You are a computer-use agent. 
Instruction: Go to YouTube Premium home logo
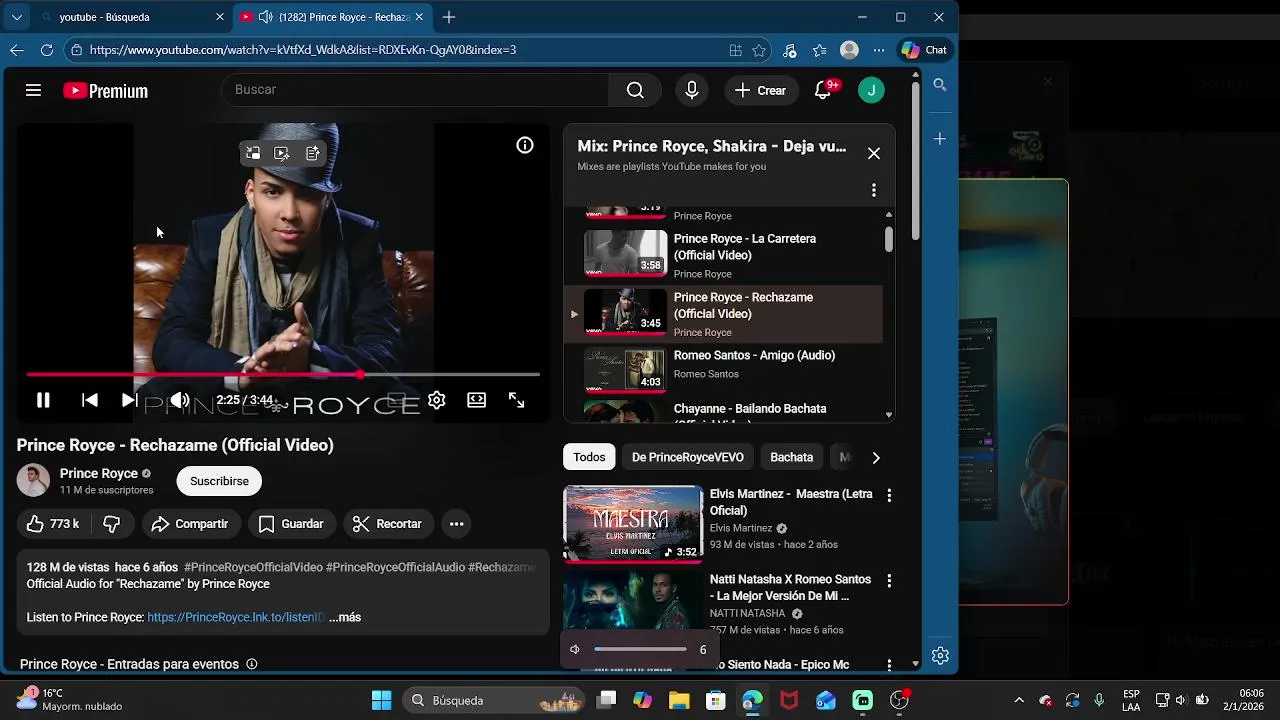(x=105, y=91)
